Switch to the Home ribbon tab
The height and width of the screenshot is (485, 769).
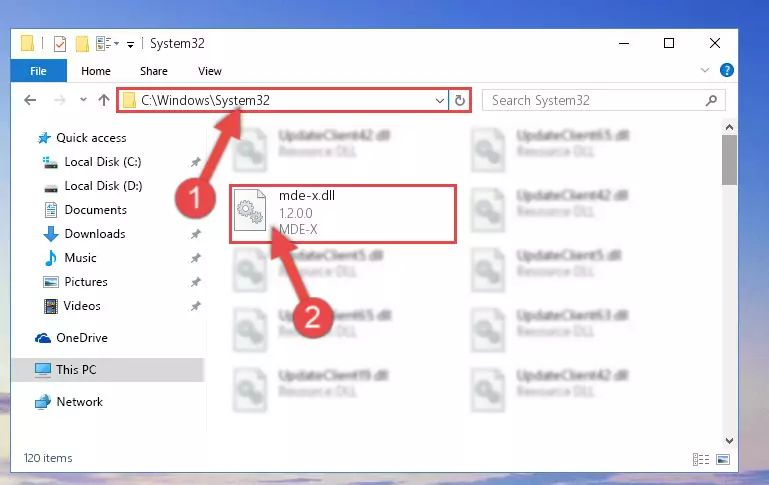(96, 71)
